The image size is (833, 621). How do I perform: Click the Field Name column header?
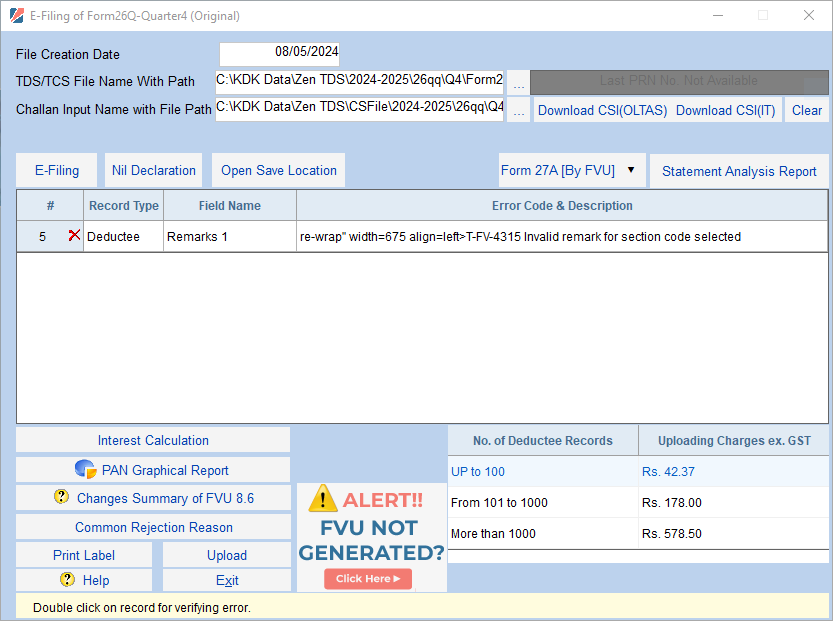coord(230,206)
